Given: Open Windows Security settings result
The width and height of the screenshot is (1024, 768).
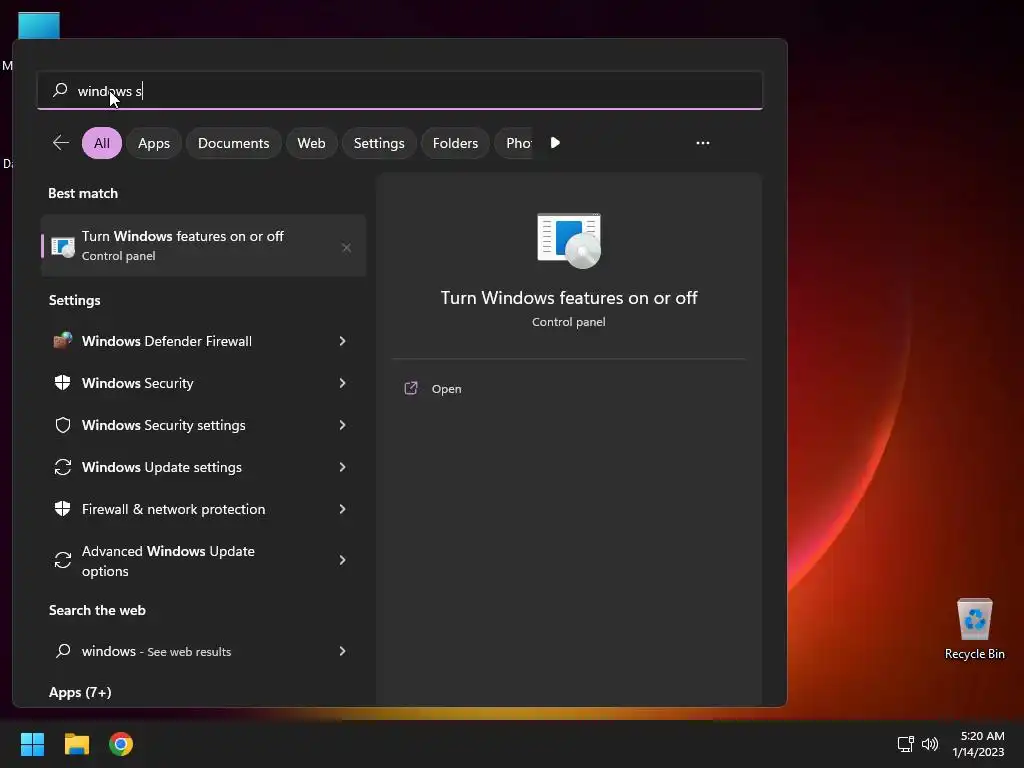Looking at the screenshot, I should [x=203, y=425].
